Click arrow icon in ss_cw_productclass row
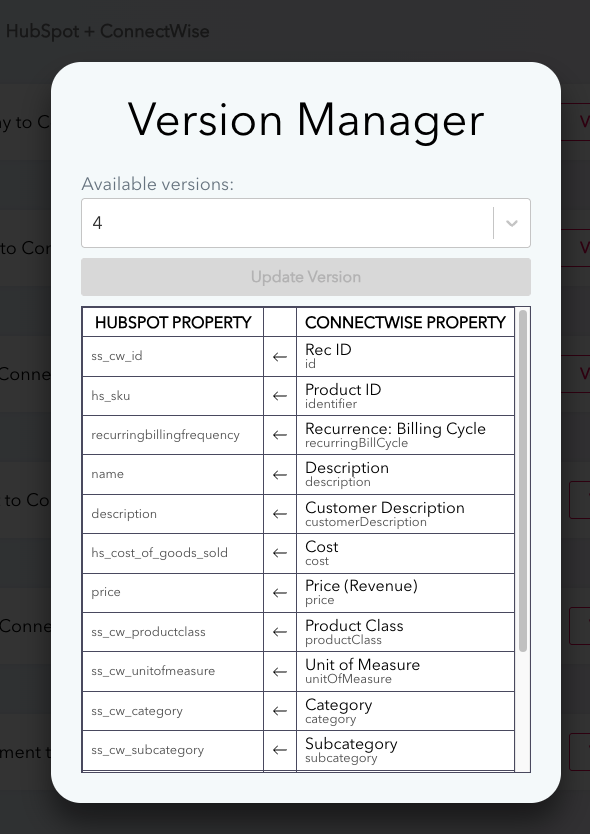 (280, 632)
